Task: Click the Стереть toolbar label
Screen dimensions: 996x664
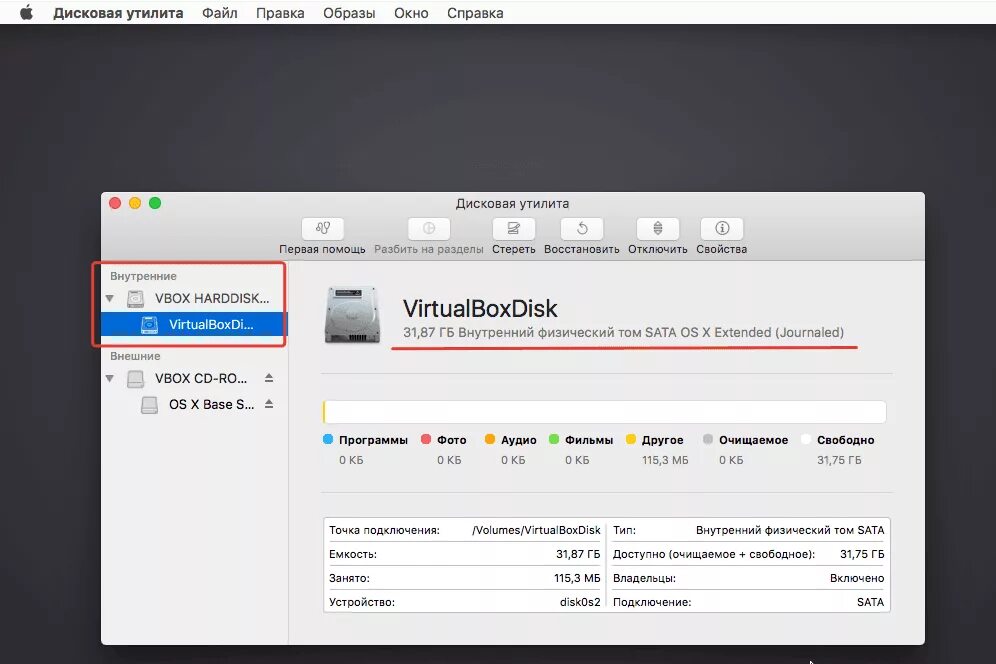Action: pos(513,249)
